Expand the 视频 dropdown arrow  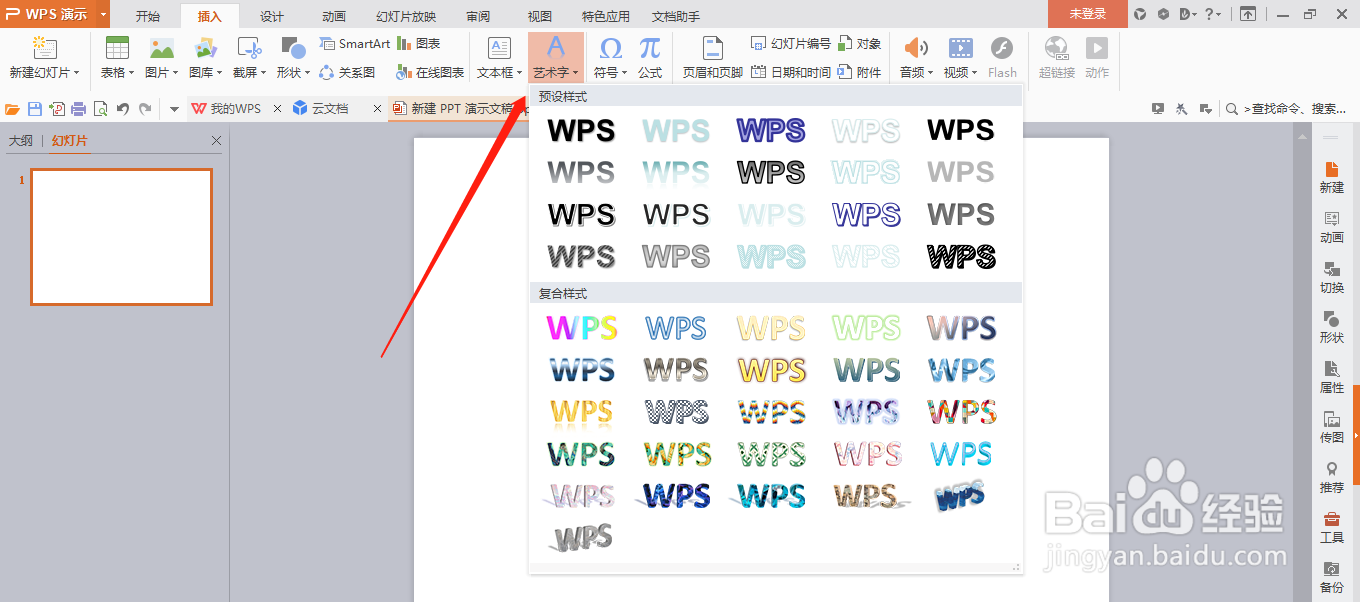point(975,73)
